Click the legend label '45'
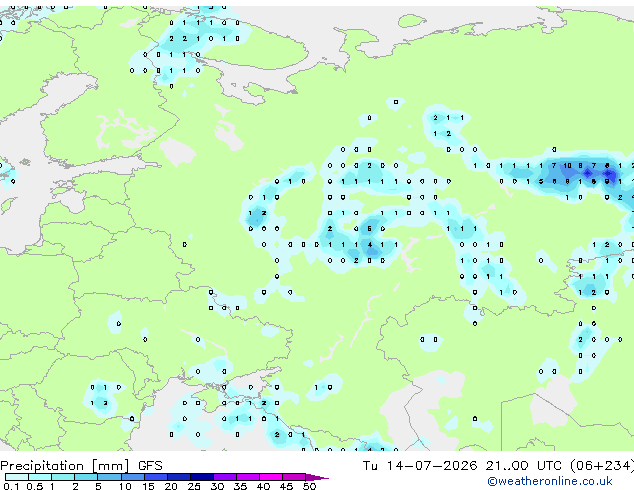 point(286,486)
